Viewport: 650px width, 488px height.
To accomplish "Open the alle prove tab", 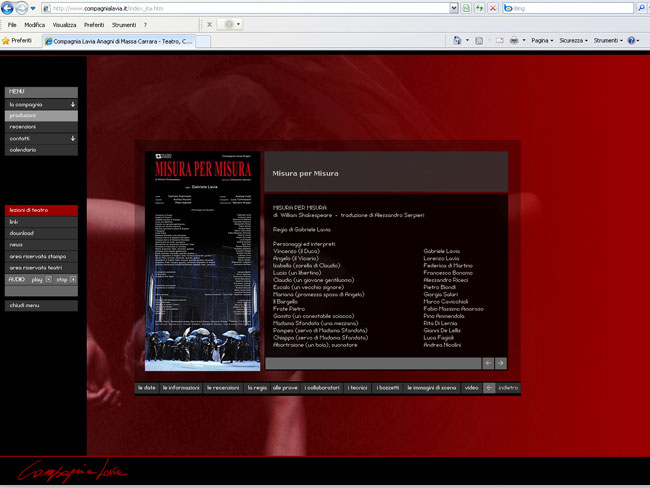I will click(x=285, y=388).
